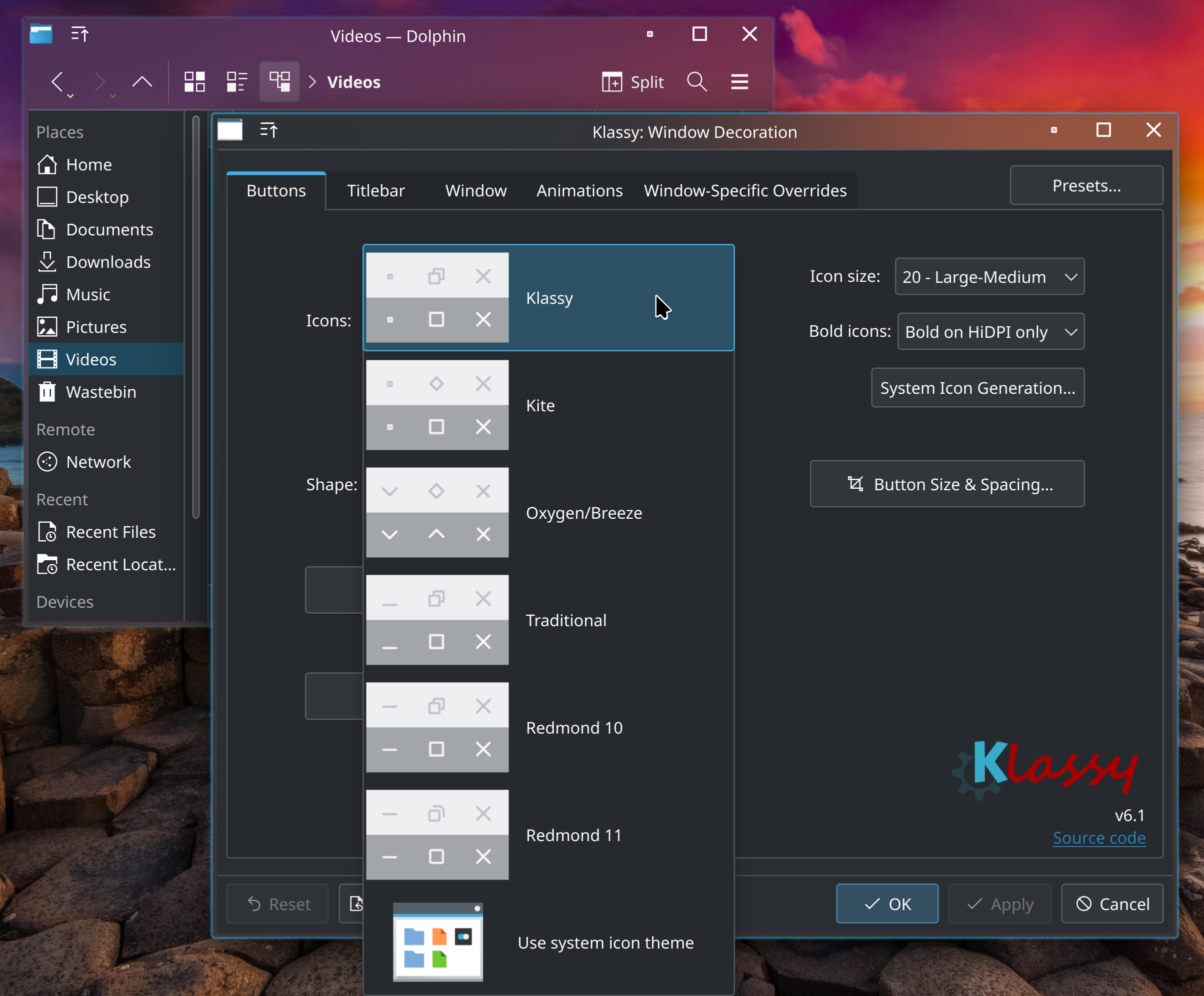Switch to the Buttons tab
The image size is (1204, 996).
point(276,191)
